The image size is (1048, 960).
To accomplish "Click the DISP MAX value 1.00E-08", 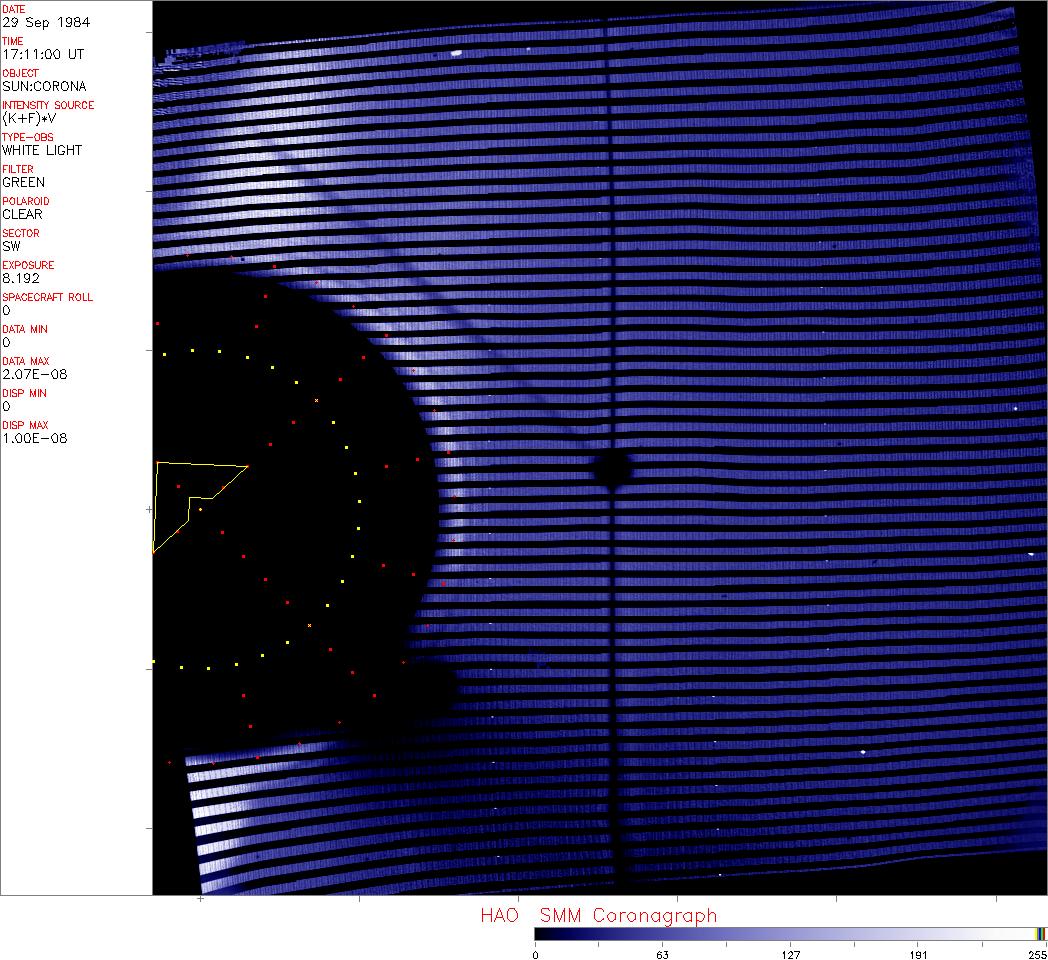I will (34, 438).
